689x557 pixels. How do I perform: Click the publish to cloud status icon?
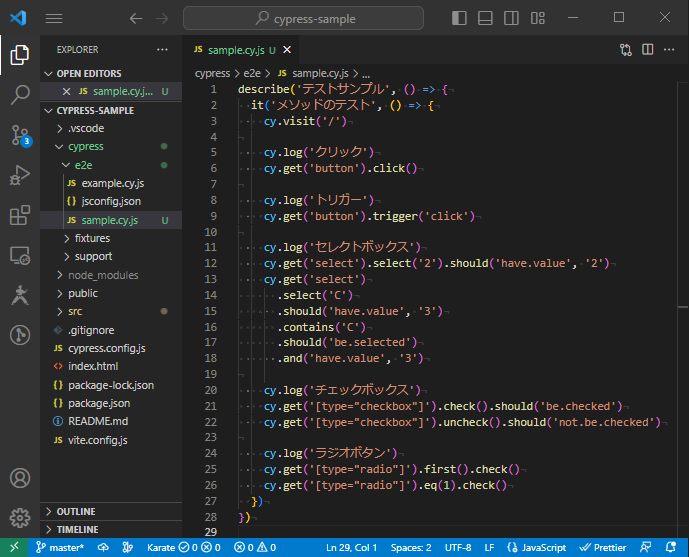point(103,547)
